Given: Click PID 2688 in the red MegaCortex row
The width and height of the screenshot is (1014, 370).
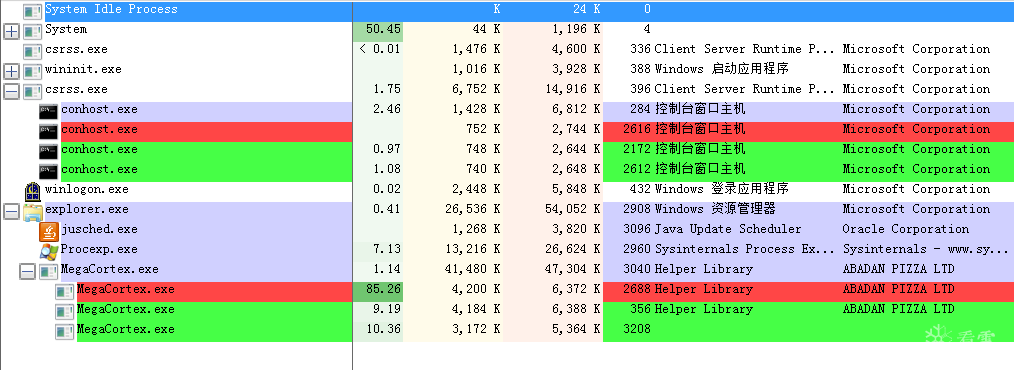Looking at the screenshot, I should coord(637,289).
